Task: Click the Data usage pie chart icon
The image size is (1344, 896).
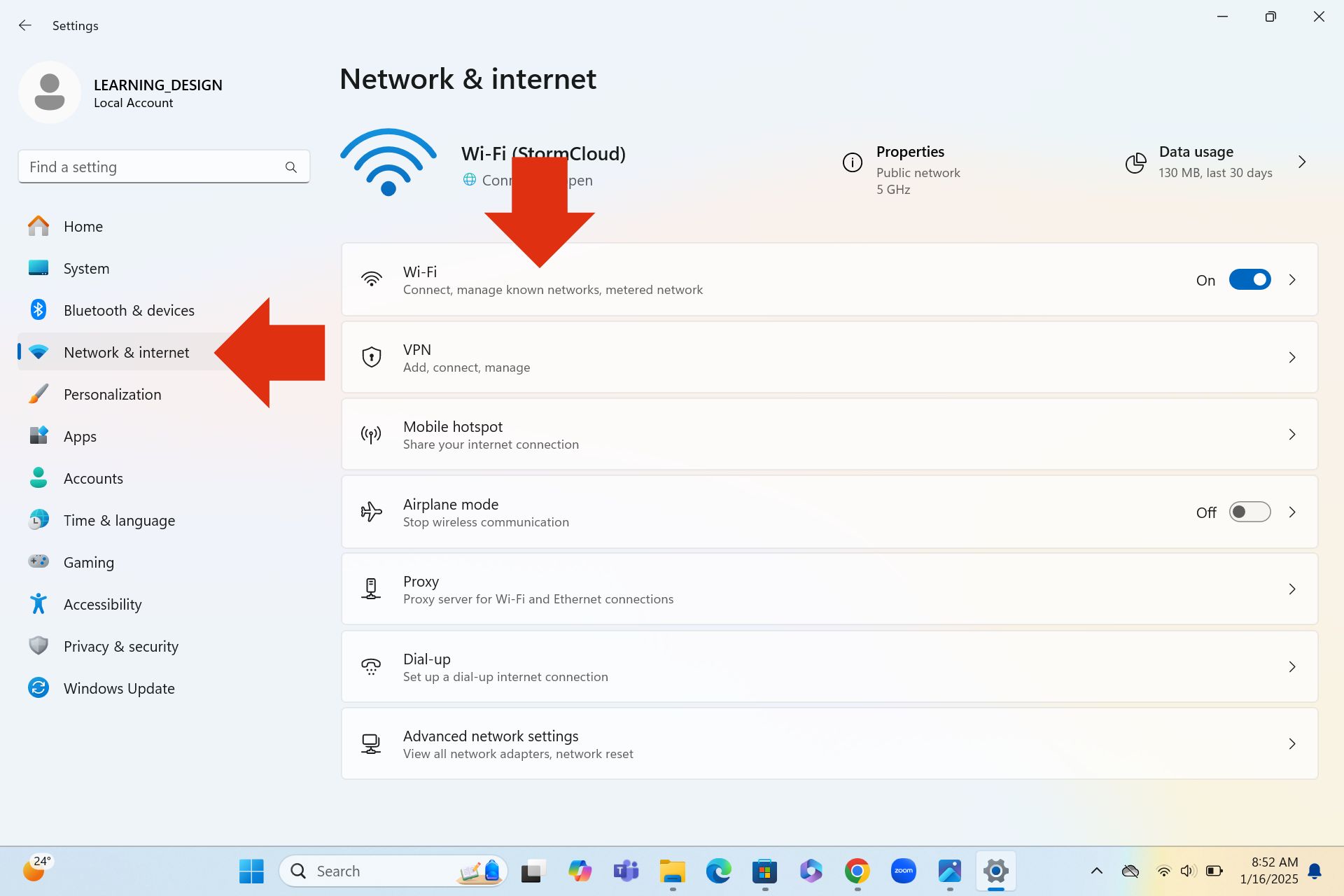Action: pyautogui.click(x=1135, y=162)
